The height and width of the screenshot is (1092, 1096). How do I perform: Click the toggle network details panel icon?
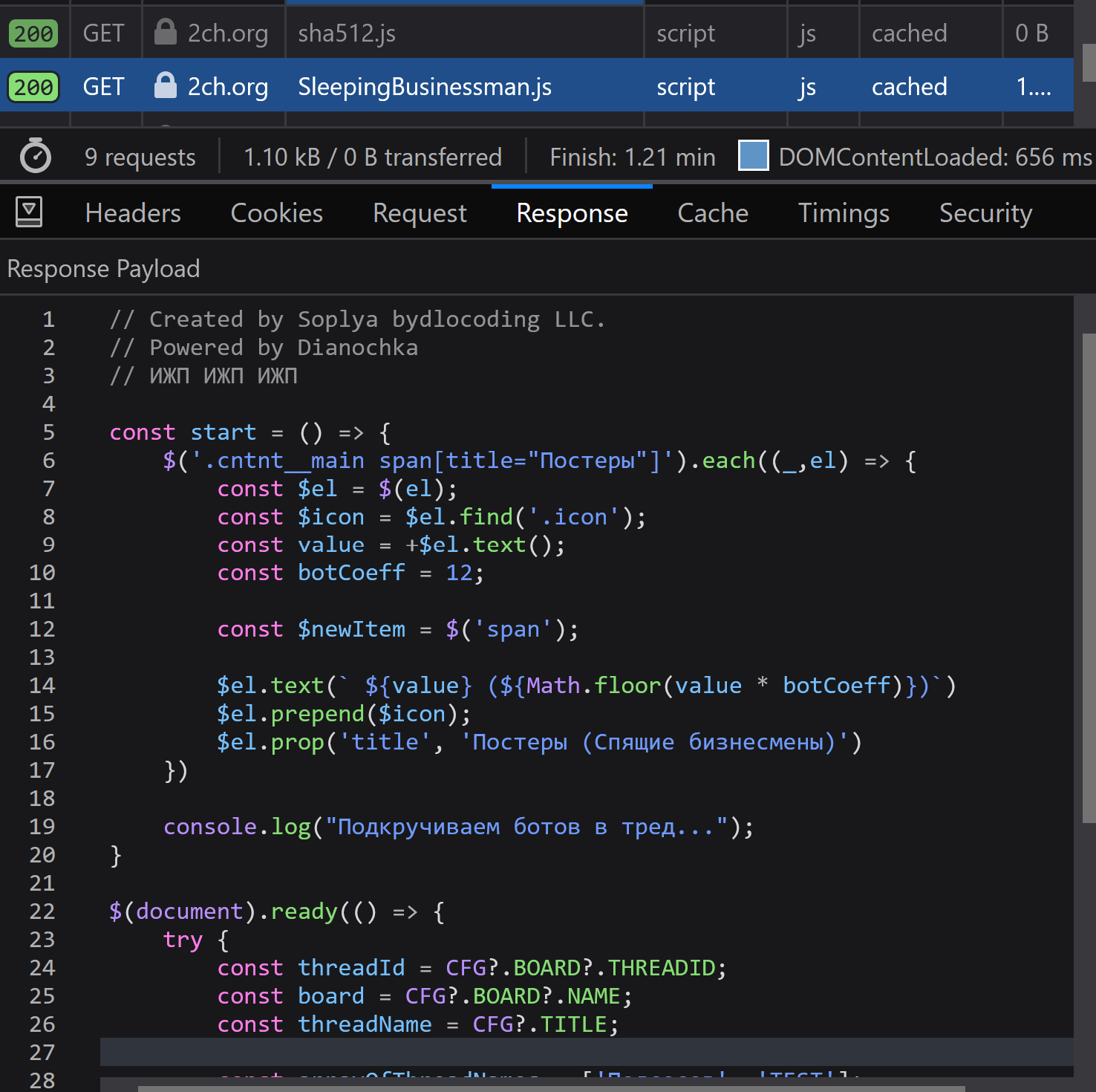(29, 212)
